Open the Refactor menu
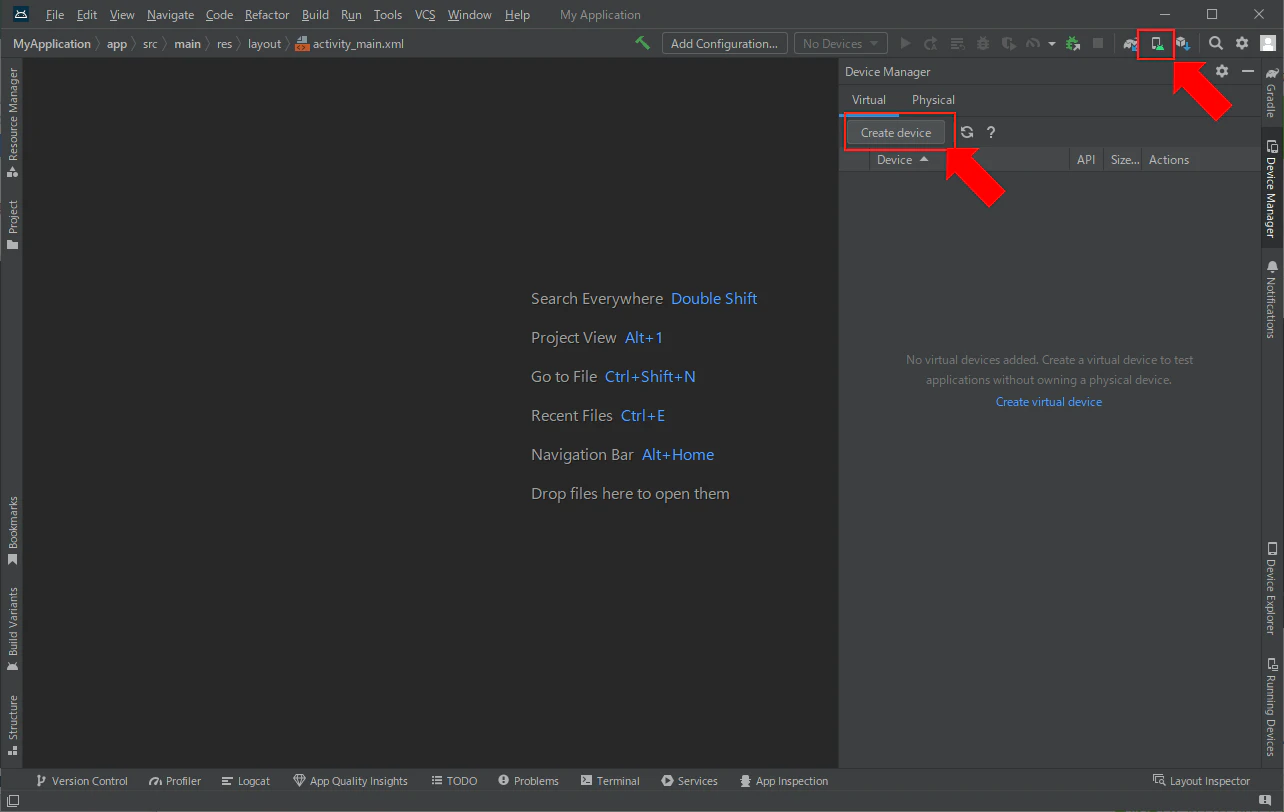The height and width of the screenshot is (812, 1284). coord(267,15)
